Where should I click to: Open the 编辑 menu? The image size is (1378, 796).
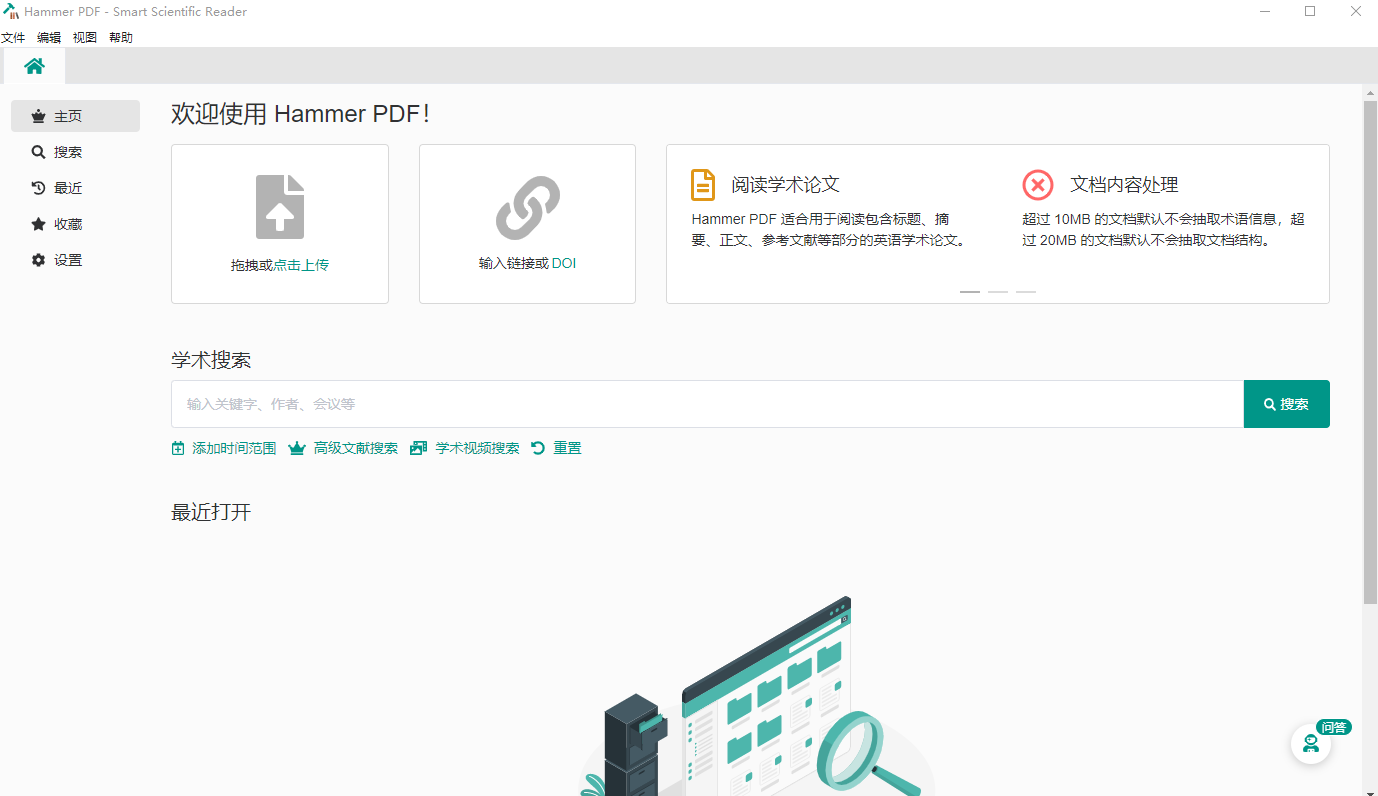(49, 38)
